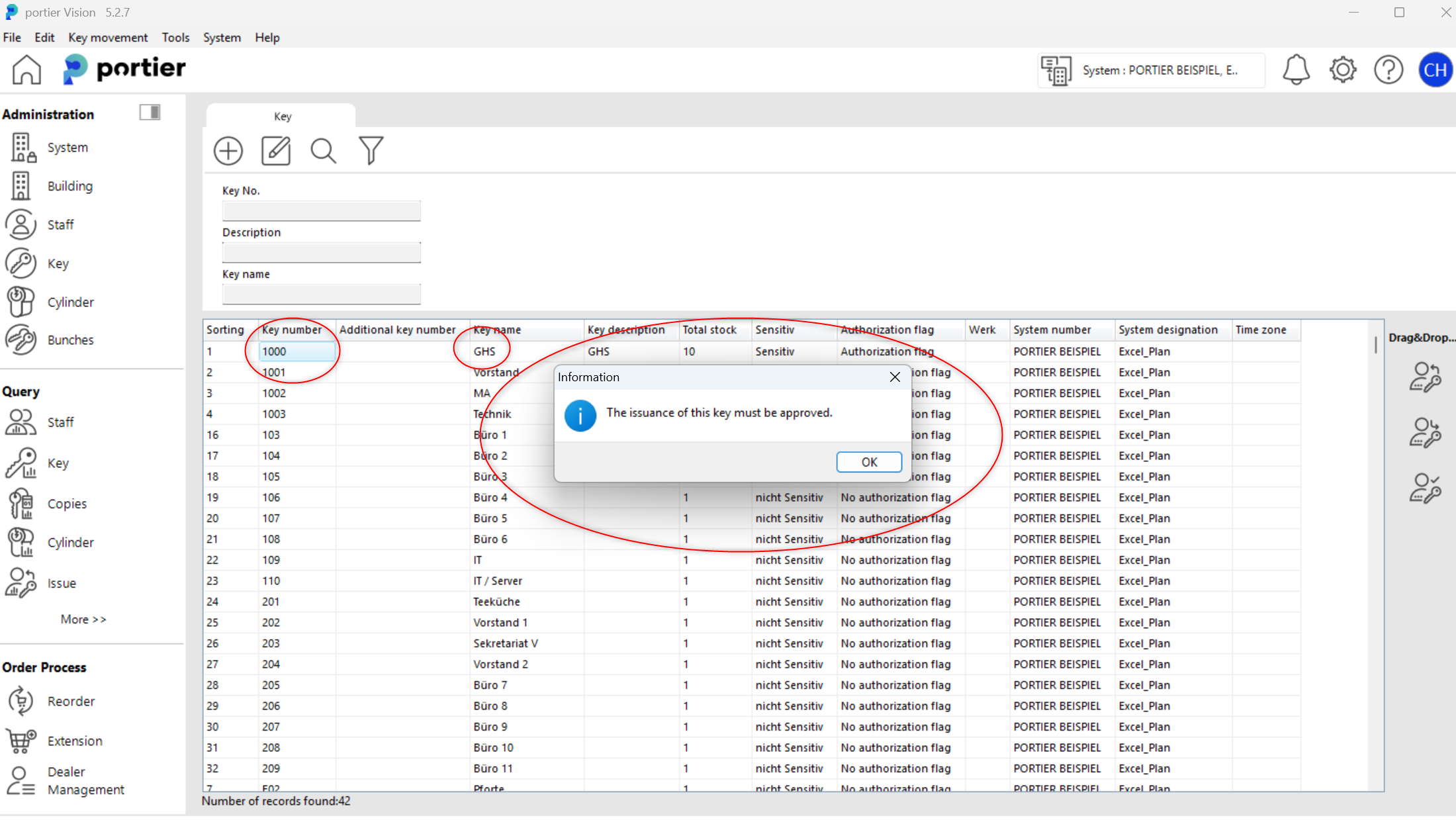Open the notifications bell icon
1456x824 pixels.
1296,69
